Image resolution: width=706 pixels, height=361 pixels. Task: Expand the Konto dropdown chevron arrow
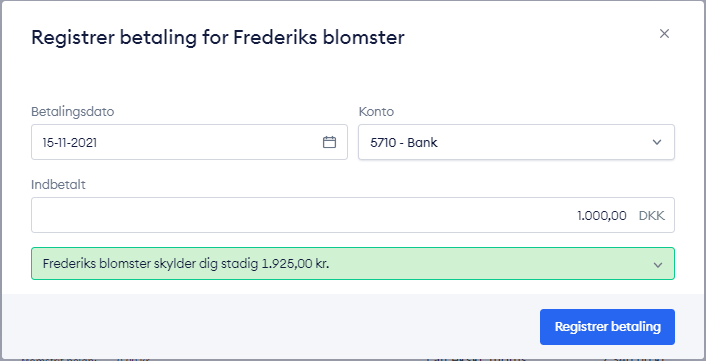tap(657, 143)
